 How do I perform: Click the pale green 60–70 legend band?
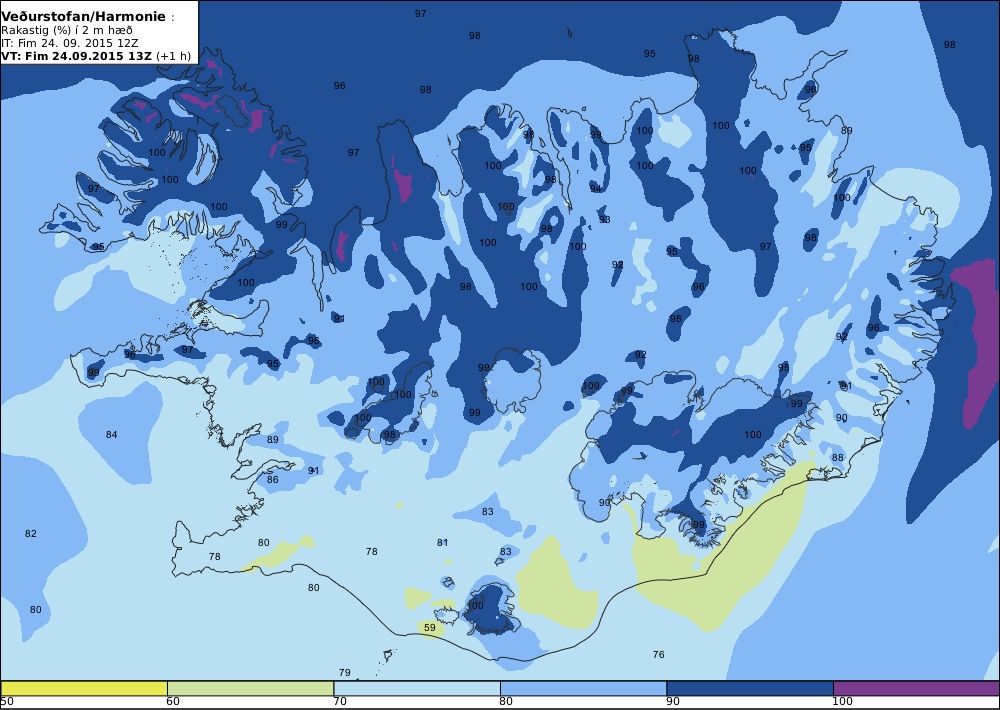pos(251,688)
